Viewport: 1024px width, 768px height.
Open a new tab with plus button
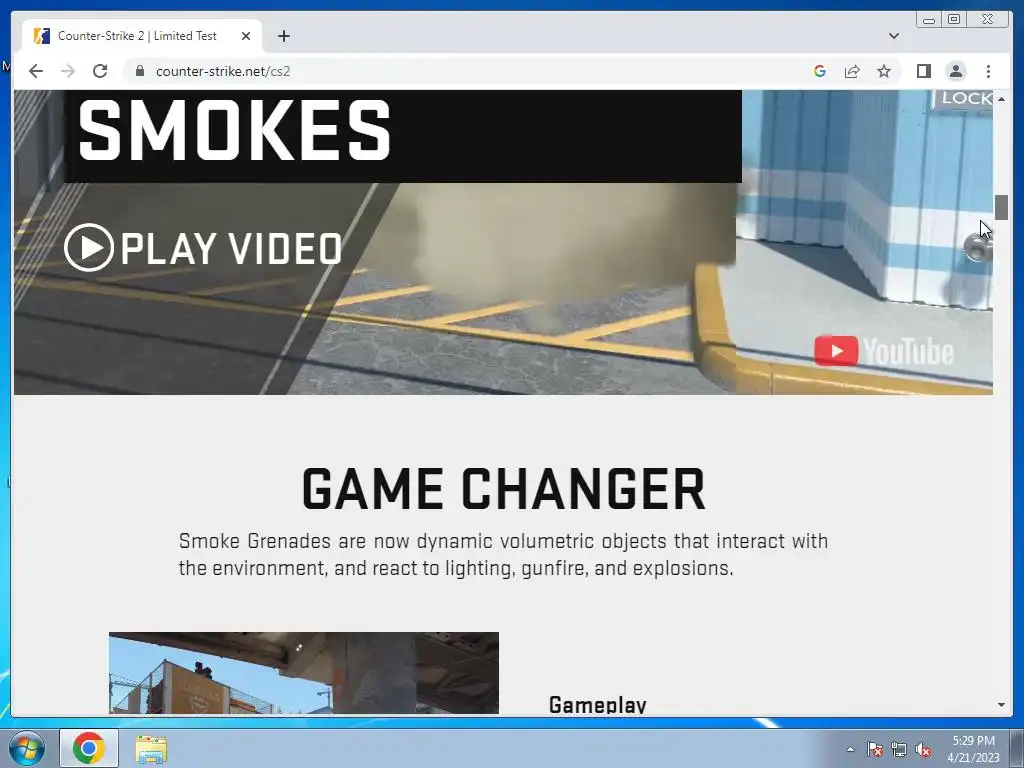[283, 36]
